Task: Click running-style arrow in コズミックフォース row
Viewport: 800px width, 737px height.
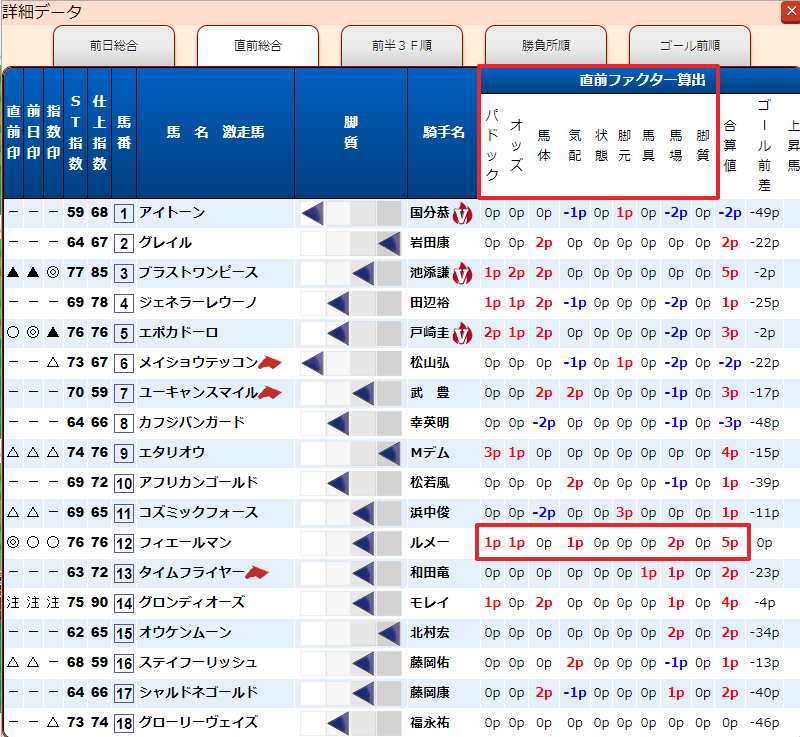Action: tap(363, 513)
